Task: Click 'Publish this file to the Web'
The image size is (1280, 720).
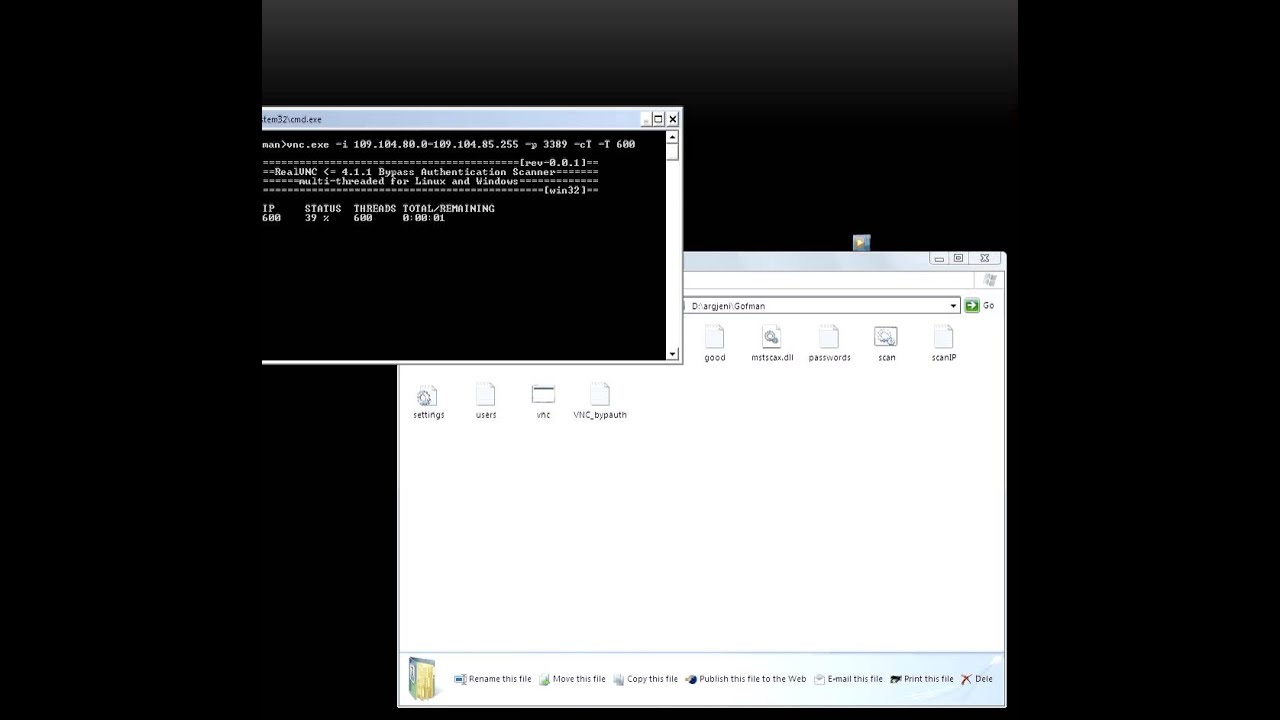Action: tap(745, 679)
